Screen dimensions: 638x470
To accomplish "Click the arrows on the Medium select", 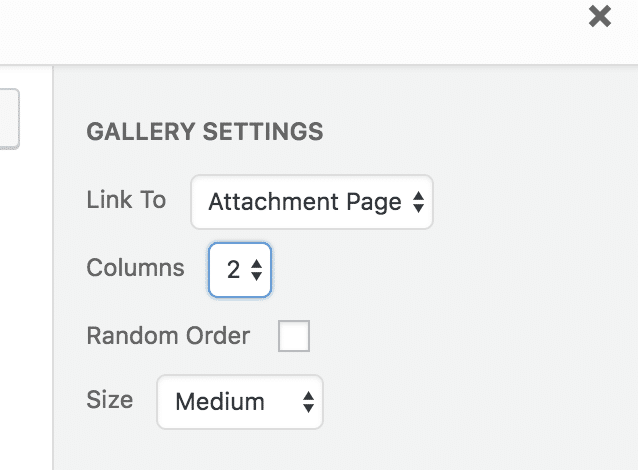I will pos(308,402).
